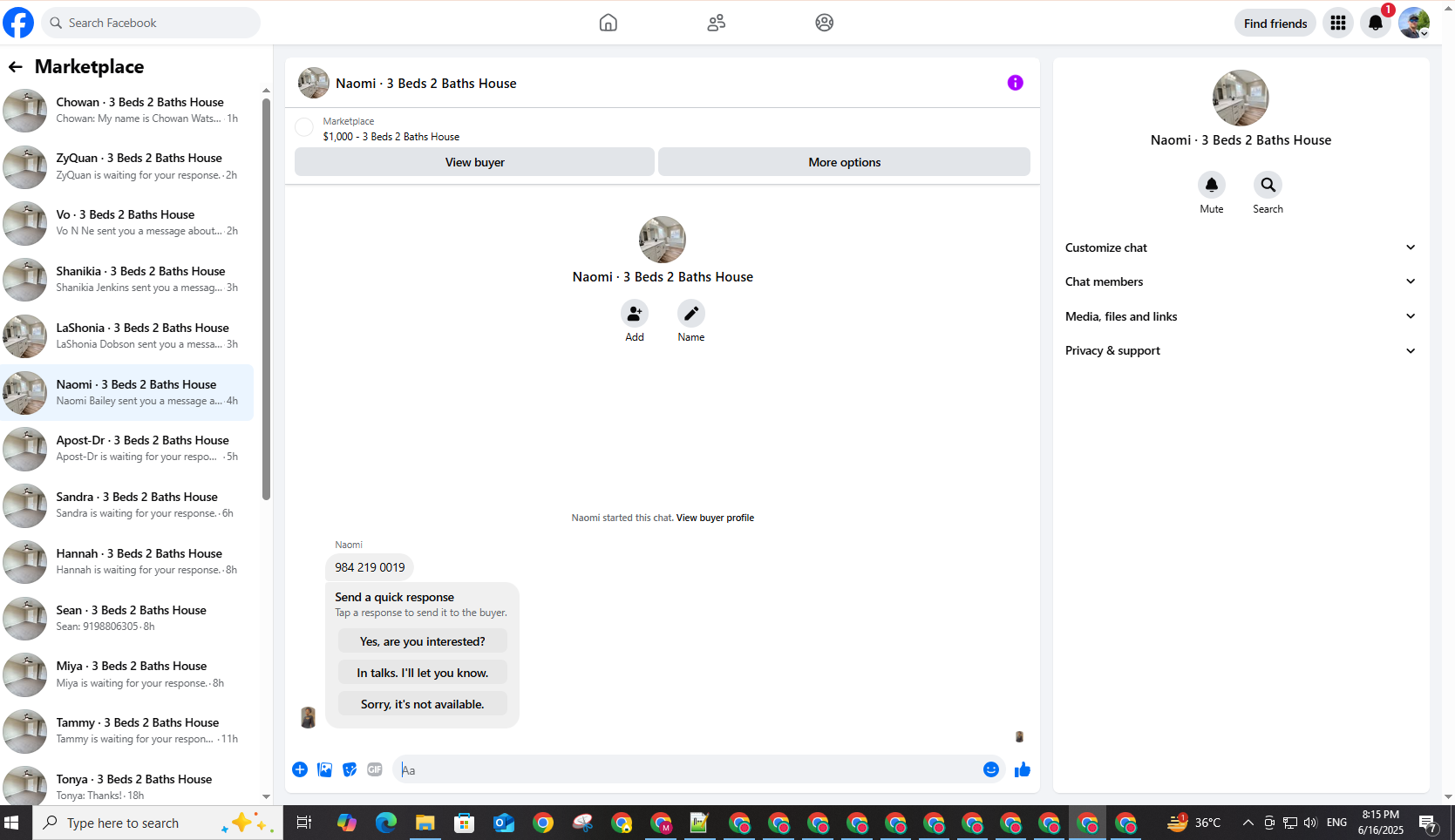Click Find friends button
1455x840 pixels.
(1275, 24)
